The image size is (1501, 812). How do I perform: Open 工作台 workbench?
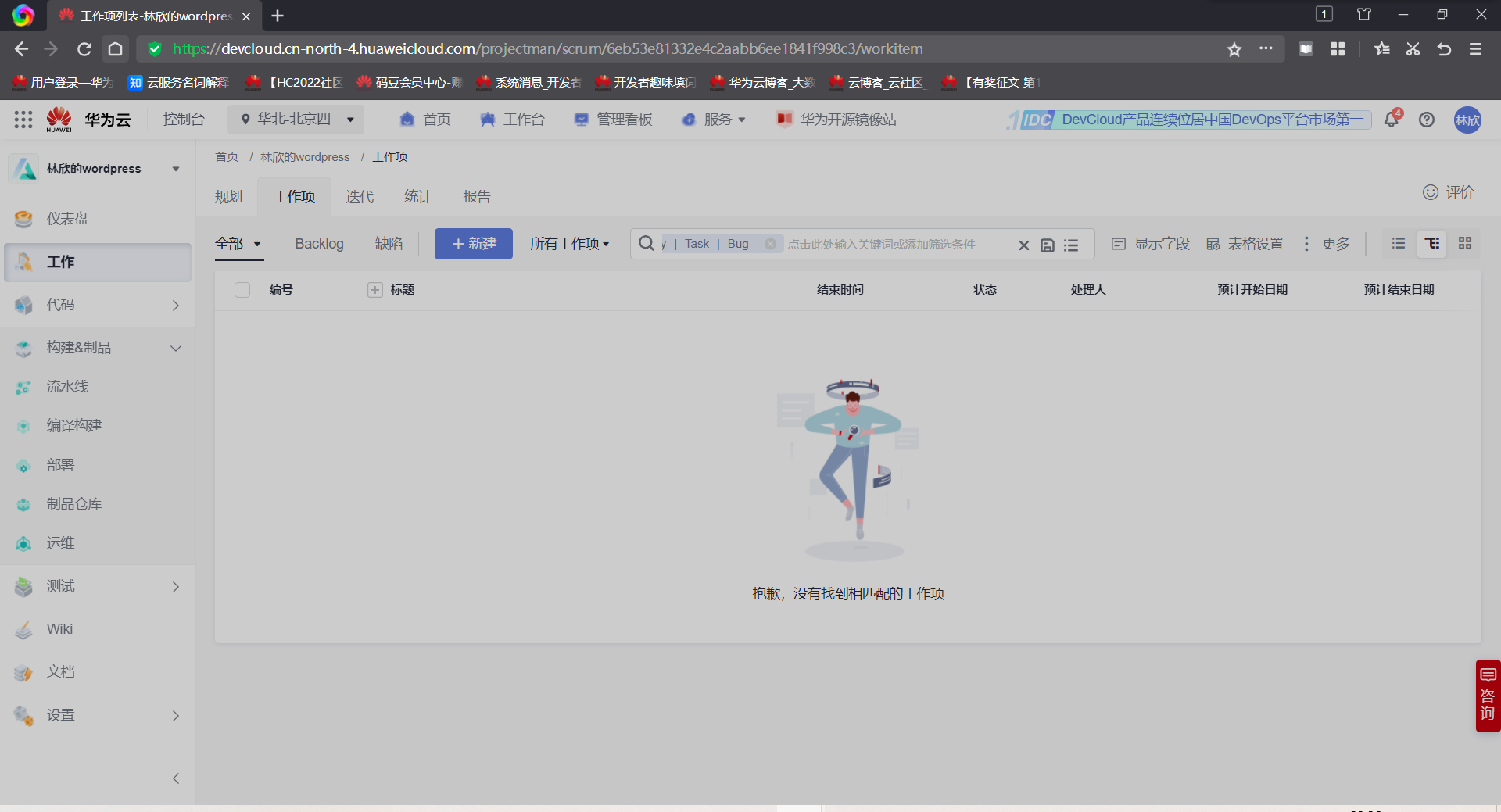point(512,120)
